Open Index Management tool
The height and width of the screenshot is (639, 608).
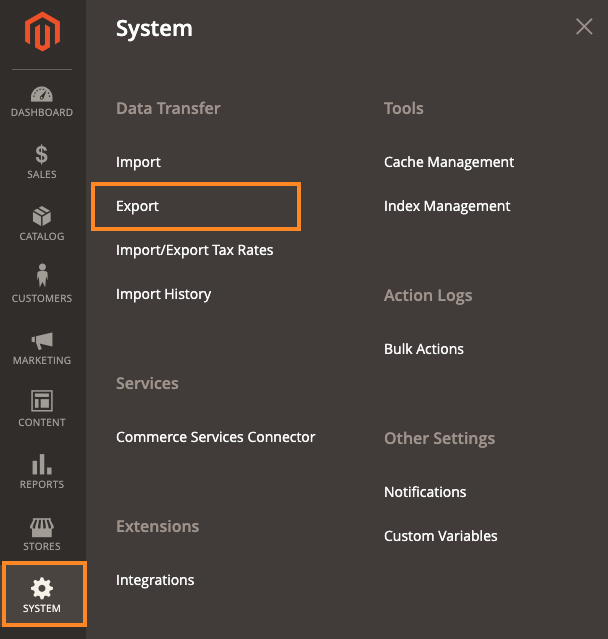[447, 206]
